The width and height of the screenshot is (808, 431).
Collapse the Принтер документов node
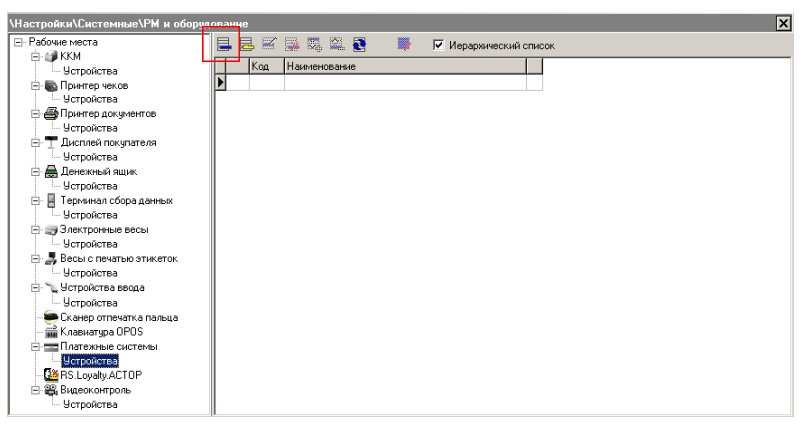click(36, 113)
